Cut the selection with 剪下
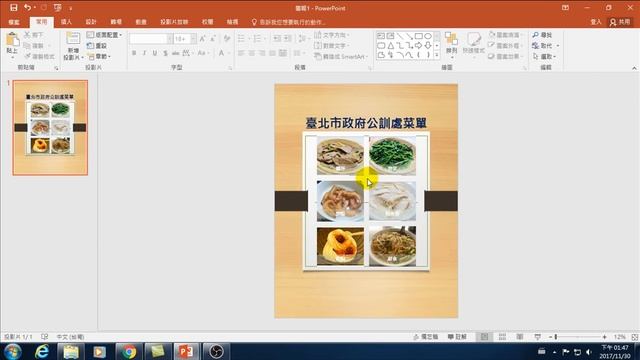640x360 pixels. point(34,35)
